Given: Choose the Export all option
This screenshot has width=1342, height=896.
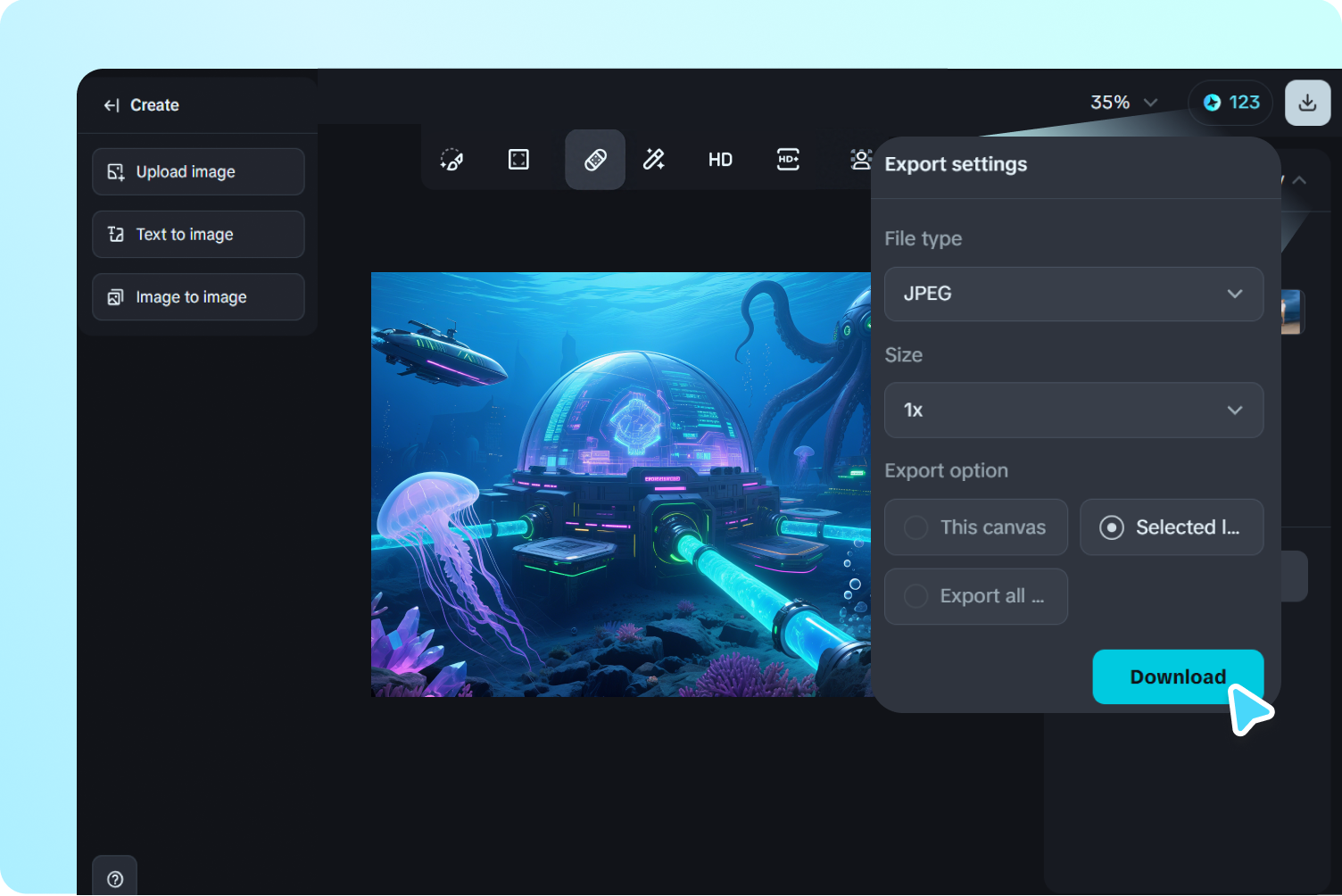Looking at the screenshot, I should tap(976, 596).
